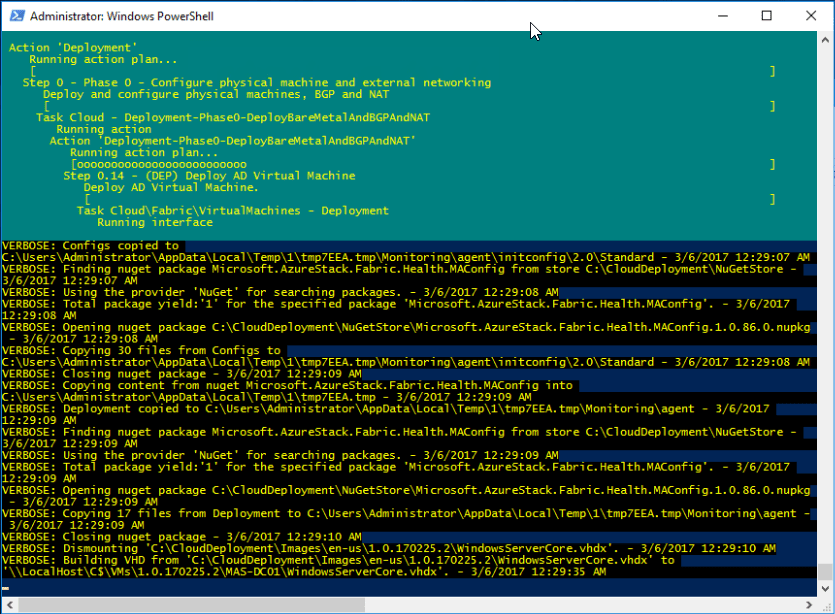Maximize the PowerShell window
The height and width of the screenshot is (614, 835).
766,16
